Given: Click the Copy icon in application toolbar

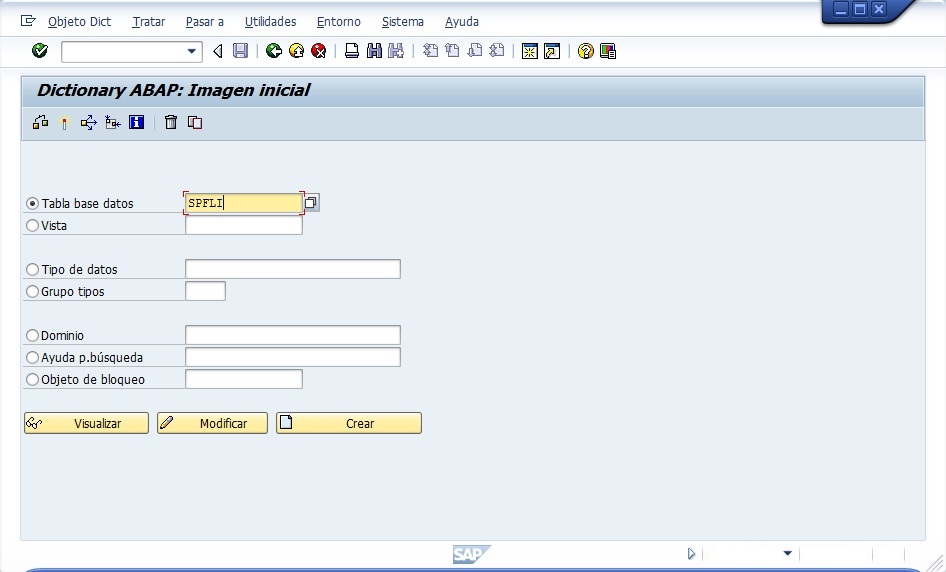Looking at the screenshot, I should click(x=195, y=122).
